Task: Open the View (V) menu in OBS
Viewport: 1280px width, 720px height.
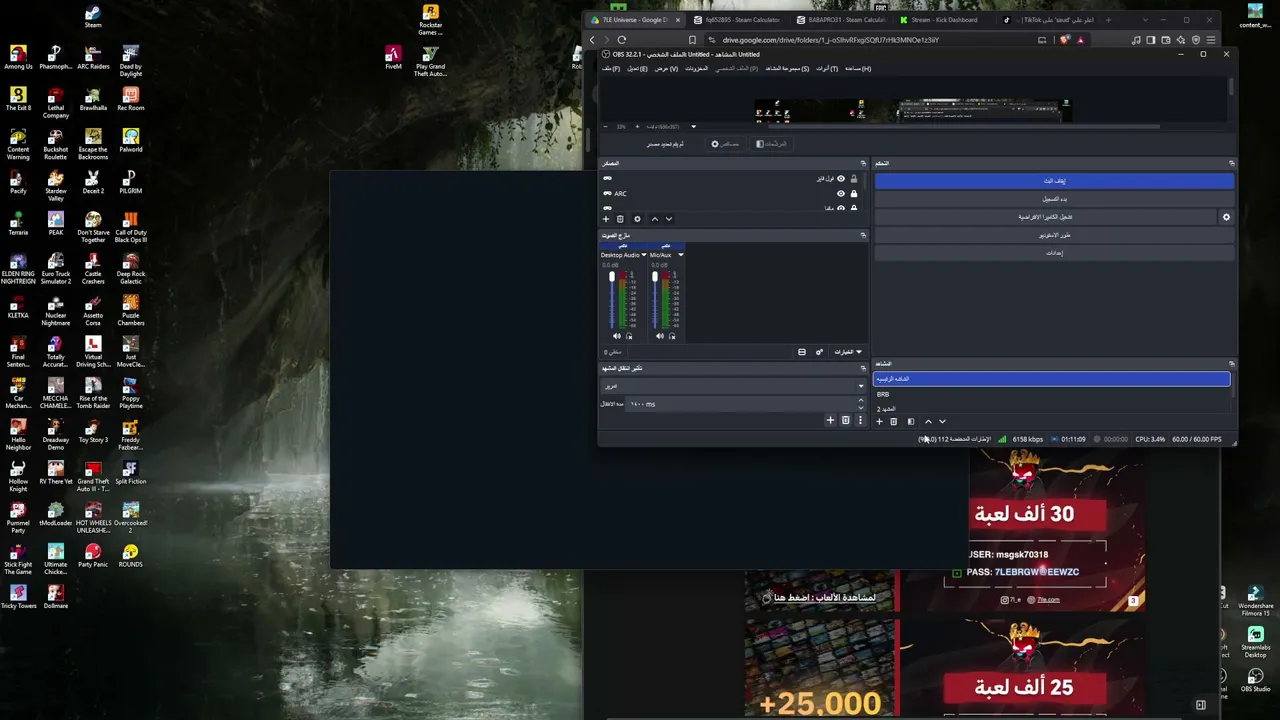Action: point(666,69)
